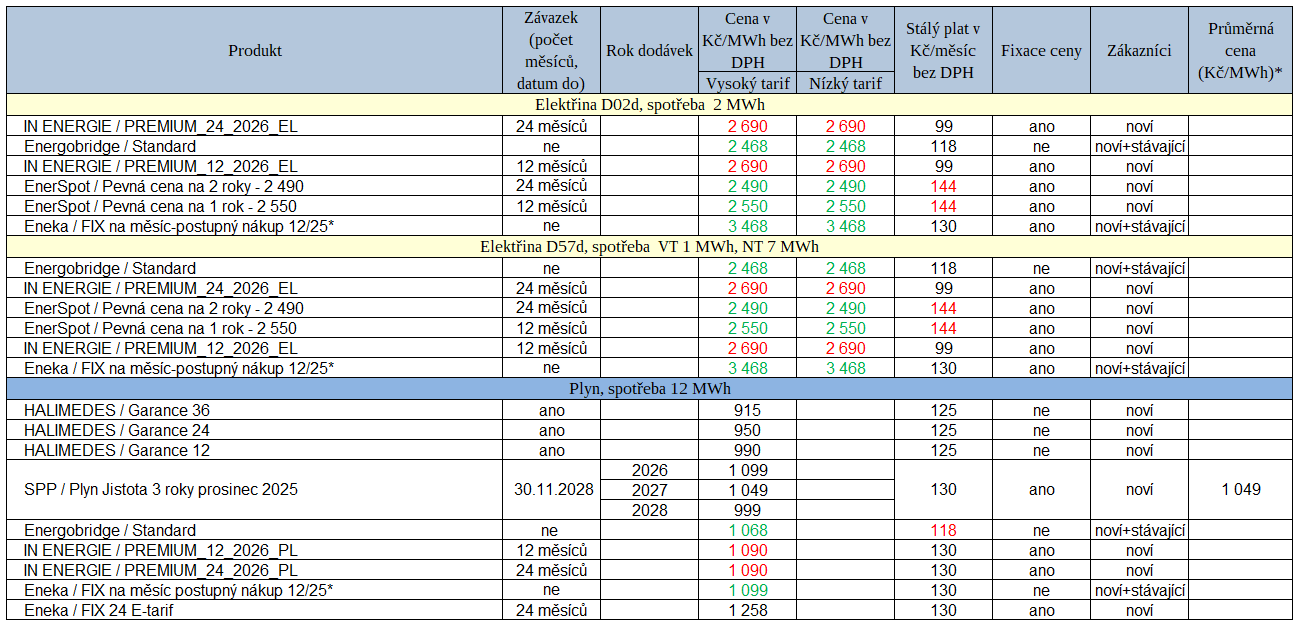Image resolution: width=1298 pixels, height=625 pixels.
Task: Click the Produkt column header
Action: (255, 50)
